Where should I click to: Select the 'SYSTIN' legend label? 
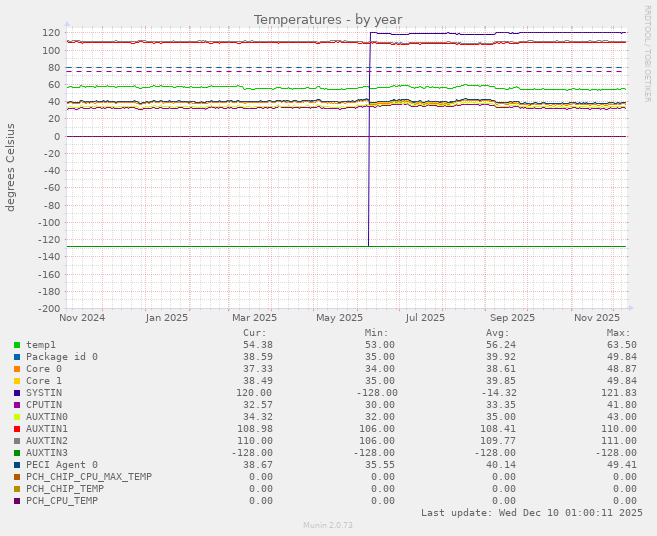tap(44, 393)
